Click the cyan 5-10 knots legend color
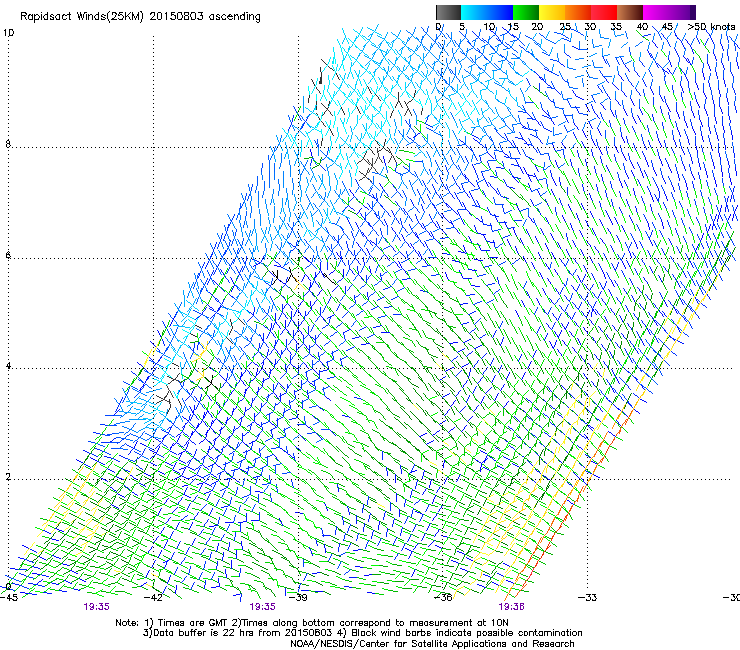The image size is (740, 650). pyautogui.click(x=474, y=12)
